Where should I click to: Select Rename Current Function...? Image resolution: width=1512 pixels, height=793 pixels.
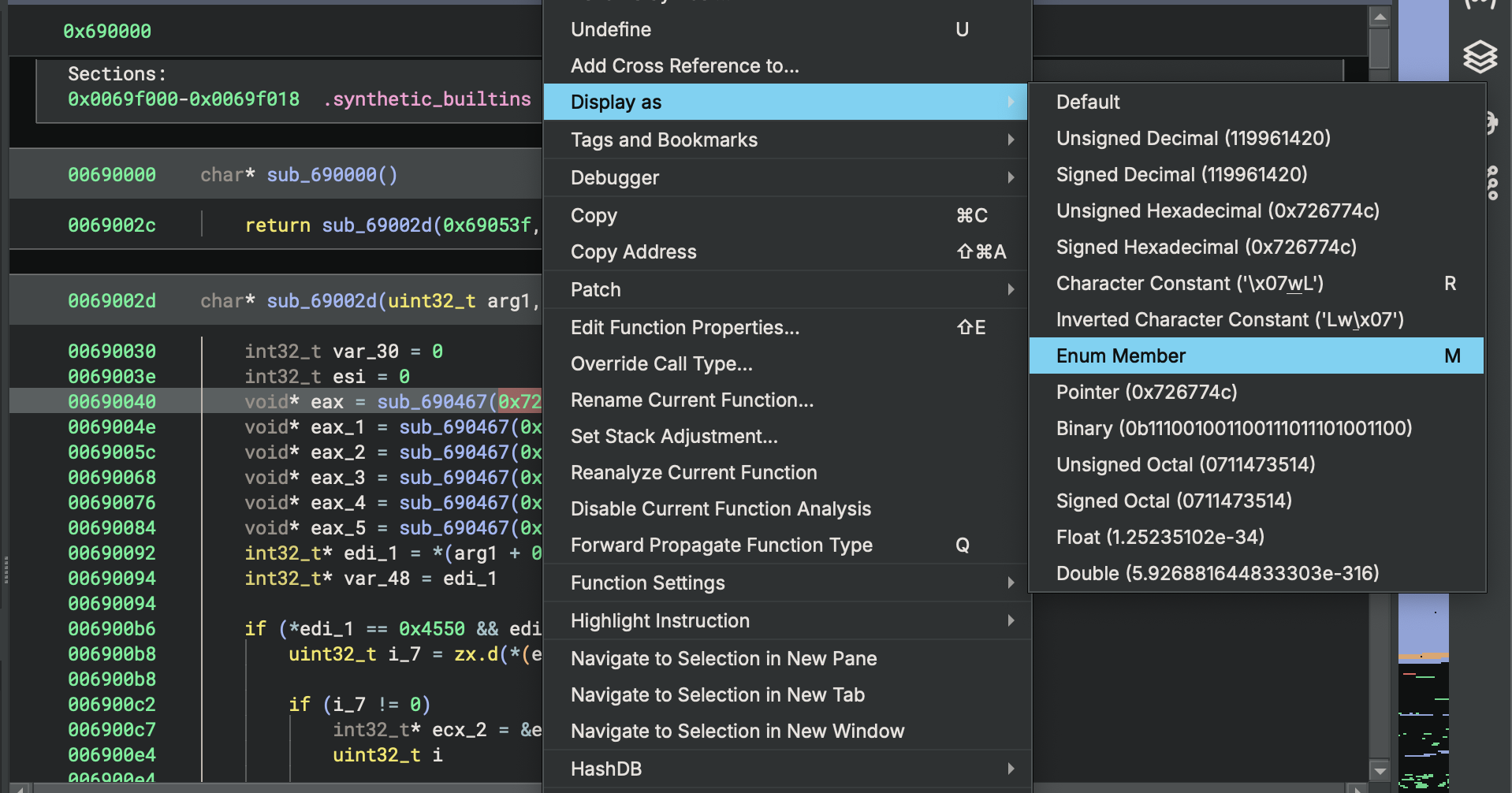pyautogui.click(x=785, y=400)
